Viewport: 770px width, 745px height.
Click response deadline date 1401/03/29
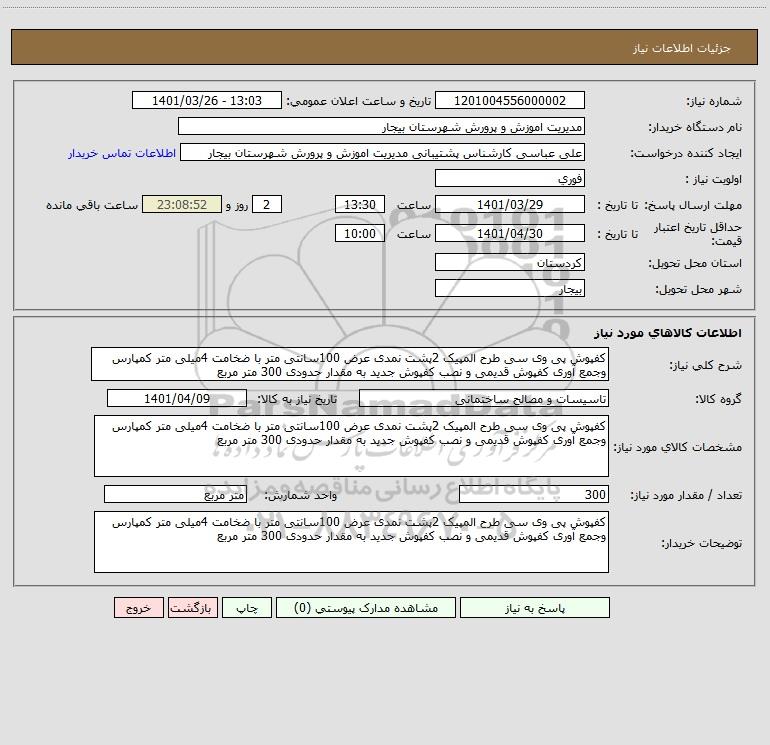510,204
